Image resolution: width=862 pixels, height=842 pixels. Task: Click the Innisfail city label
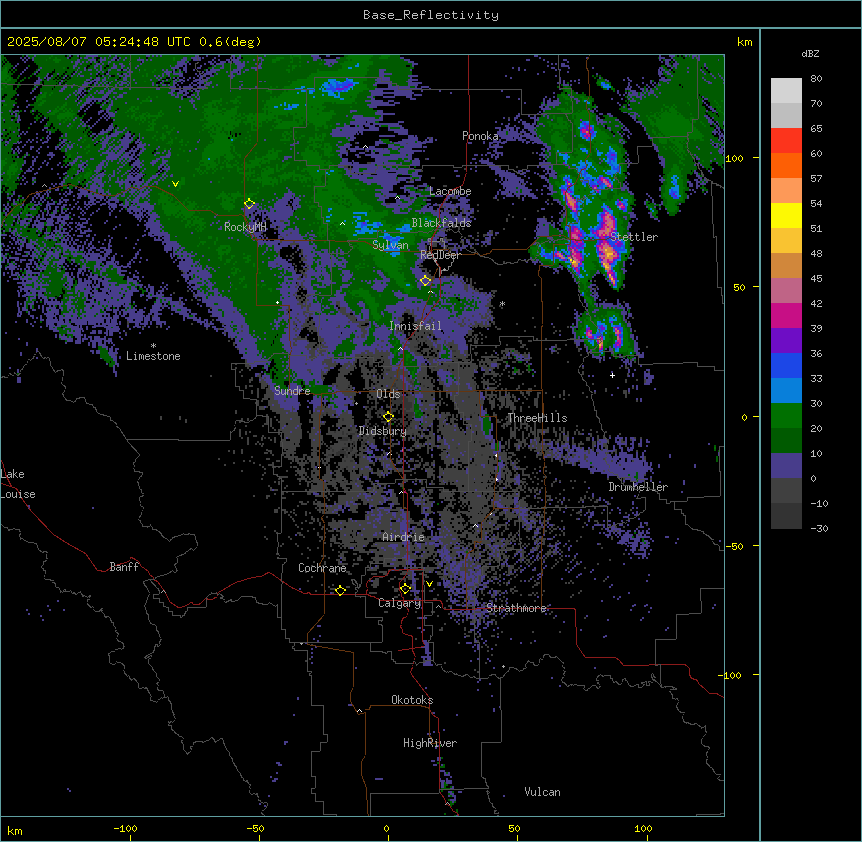pos(415,326)
